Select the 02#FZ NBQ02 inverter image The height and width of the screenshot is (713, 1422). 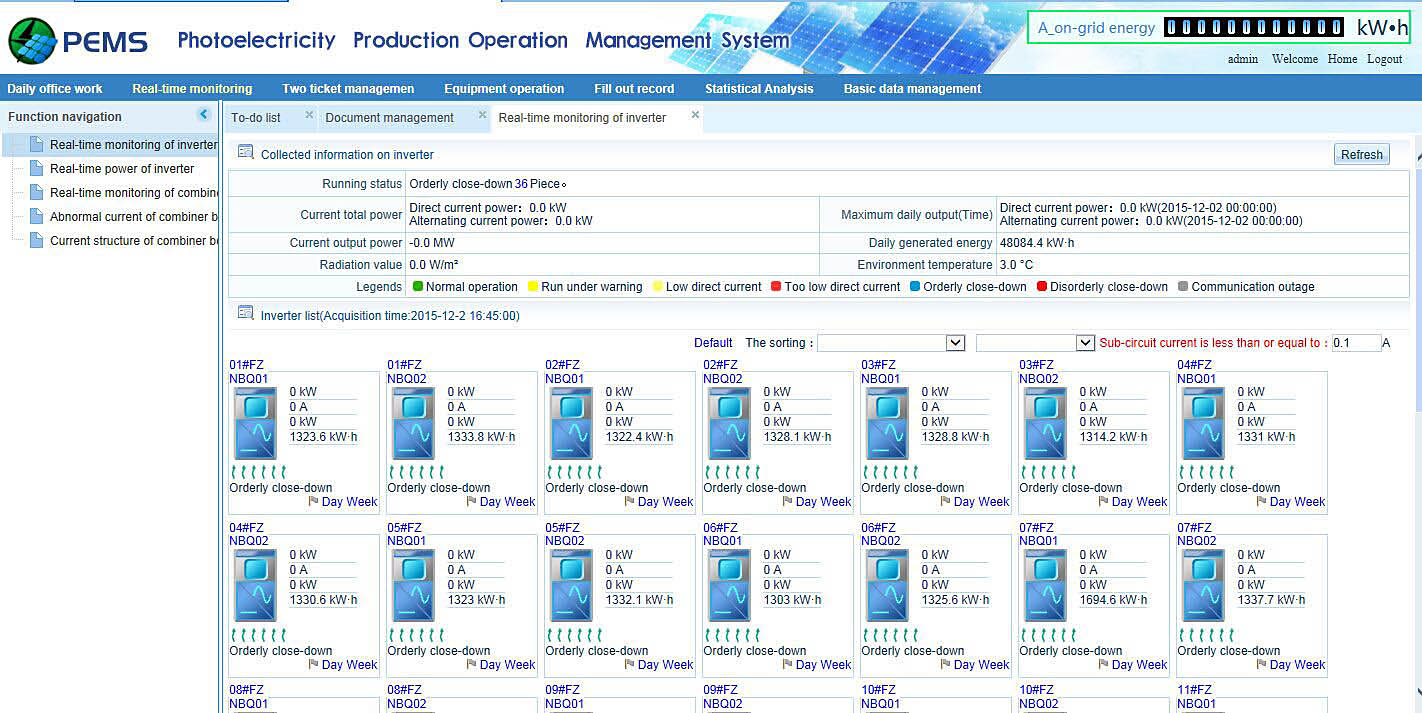[729, 424]
